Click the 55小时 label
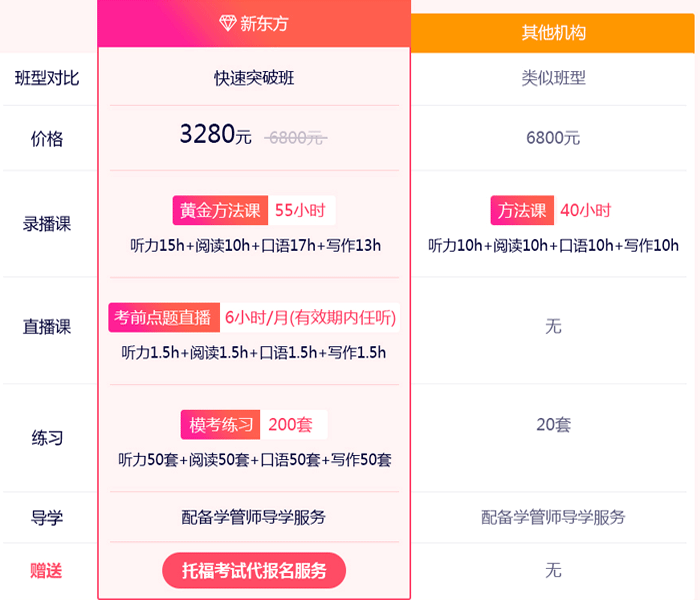 [300, 210]
